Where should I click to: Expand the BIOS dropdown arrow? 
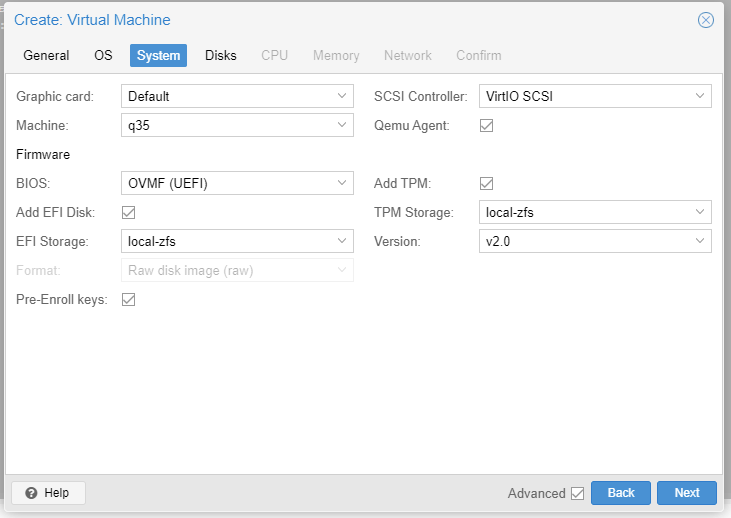click(342, 183)
